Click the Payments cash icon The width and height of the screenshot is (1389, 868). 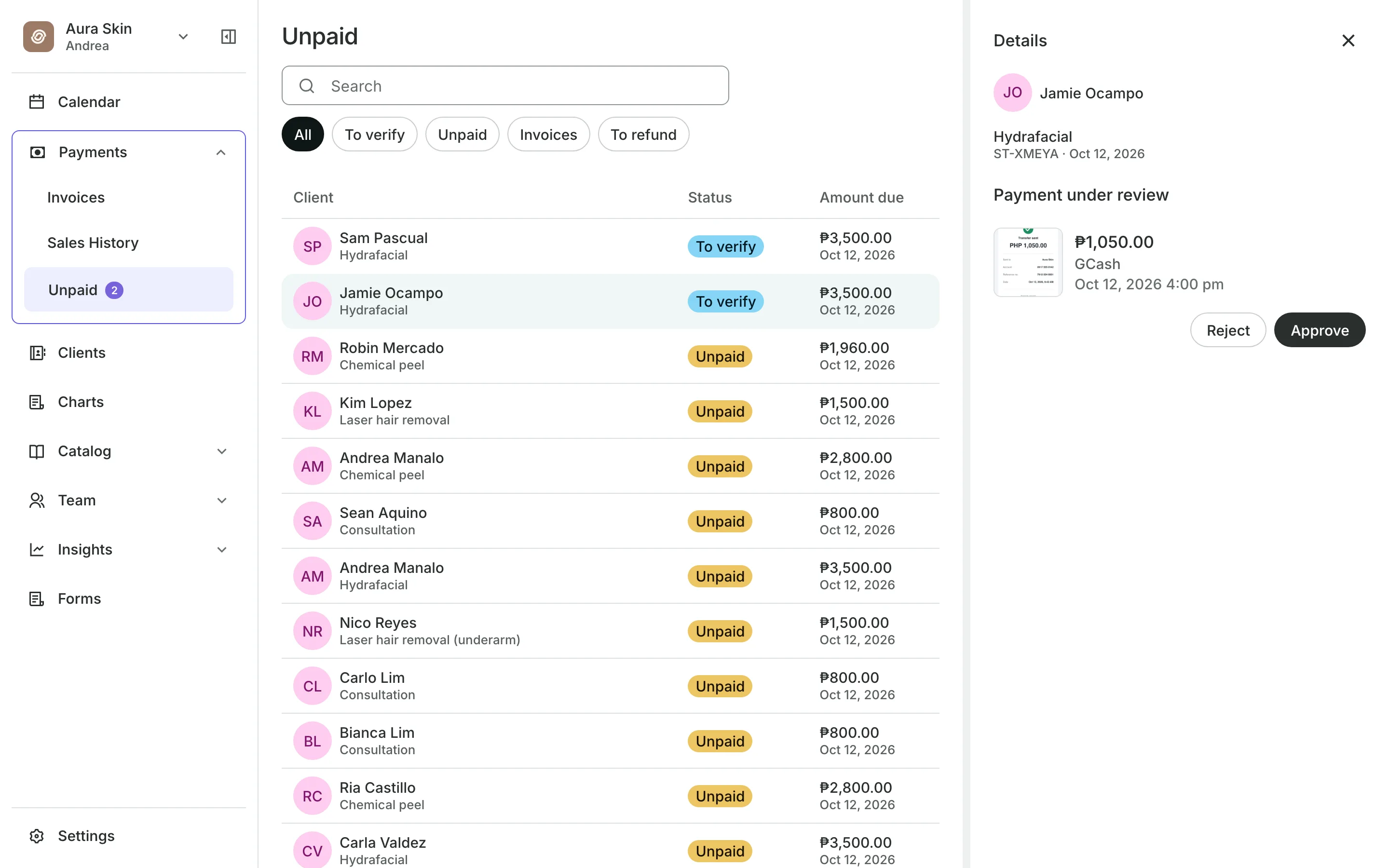click(37, 152)
